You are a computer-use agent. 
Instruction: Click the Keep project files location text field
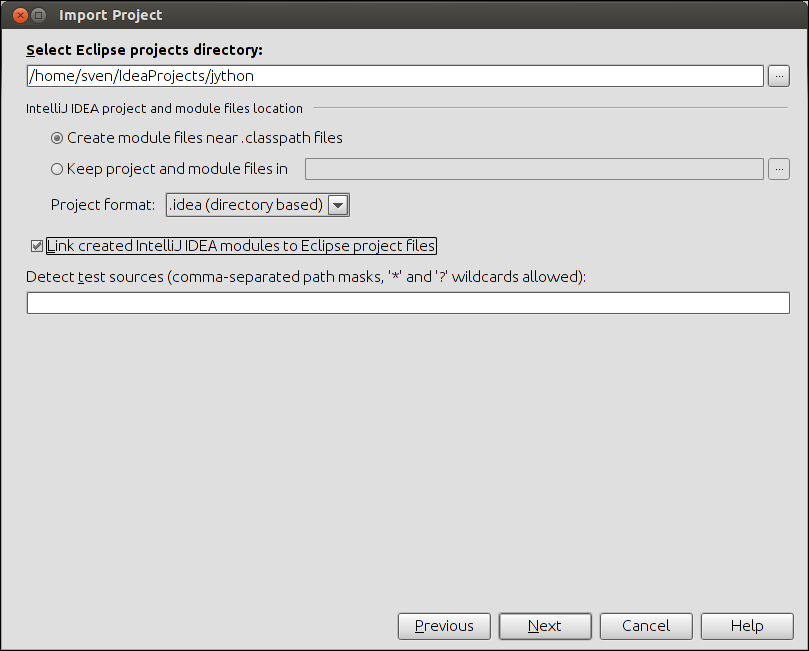pyautogui.click(x=534, y=169)
